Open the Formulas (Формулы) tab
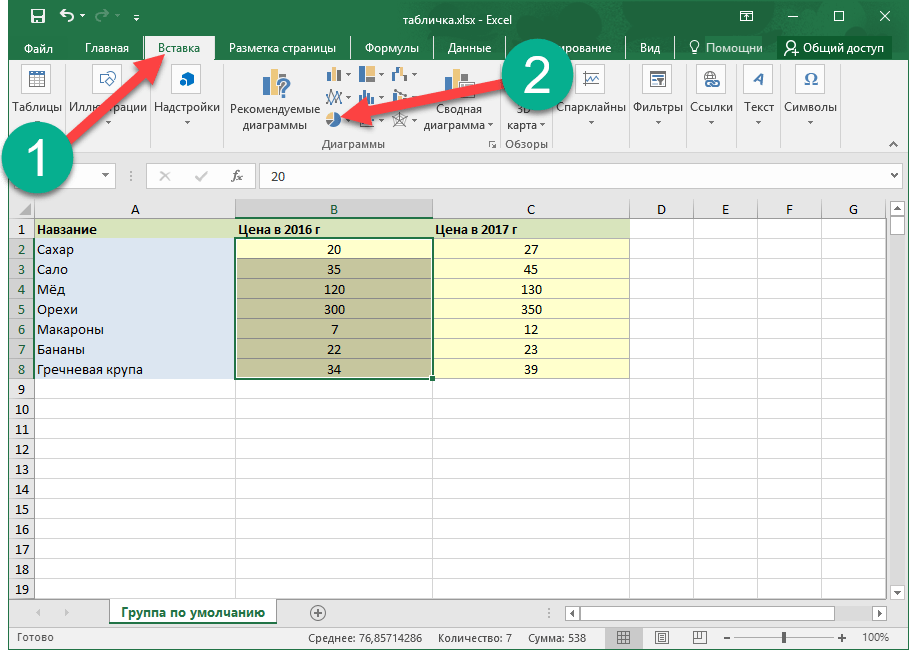909x650 pixels. tap(391, 48)
